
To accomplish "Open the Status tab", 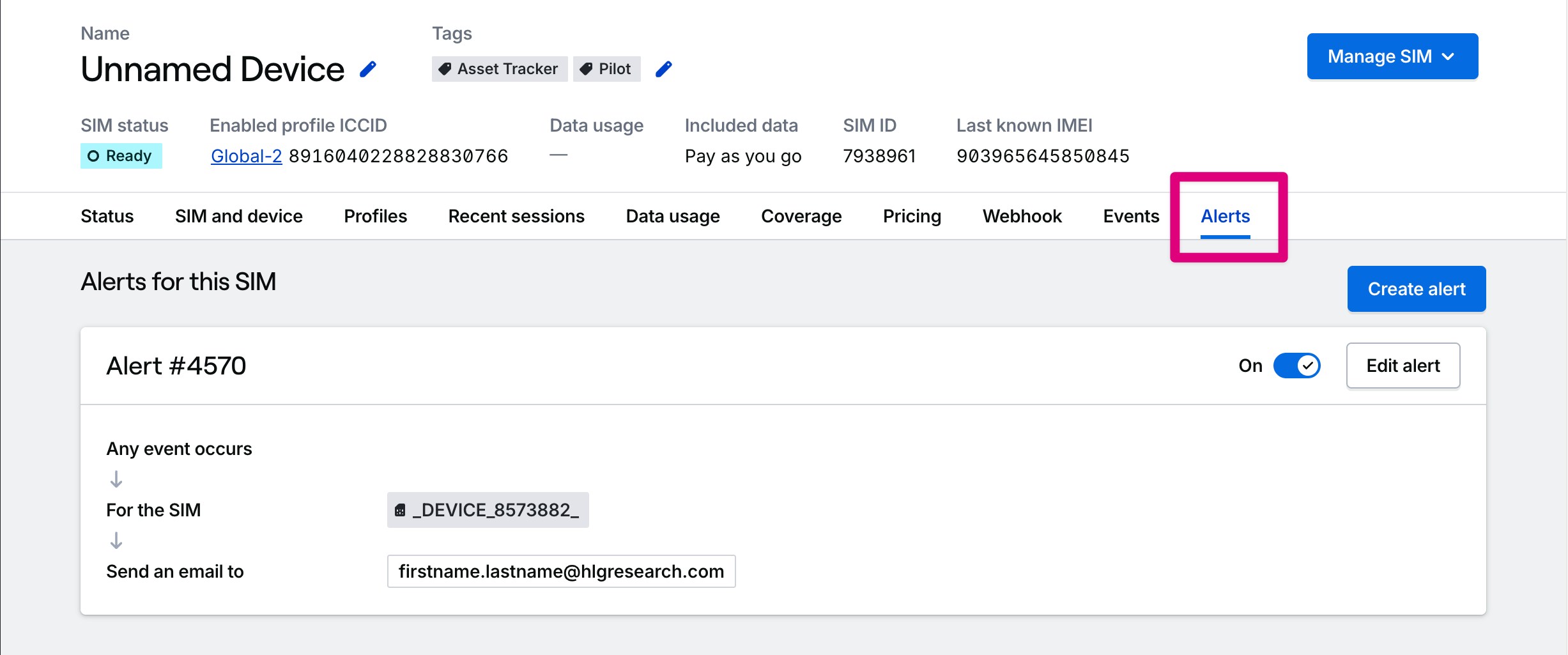I will tap(107, 216).
